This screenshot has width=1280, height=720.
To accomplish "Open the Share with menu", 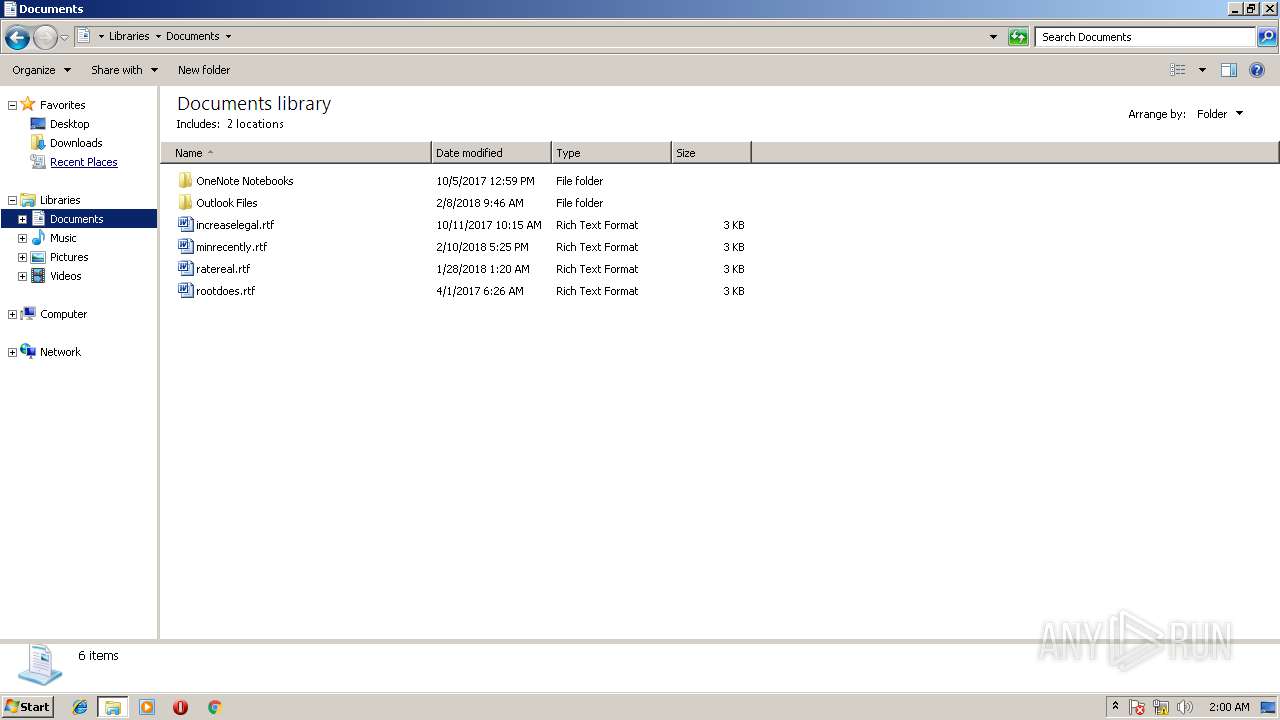I will (124, 70).
